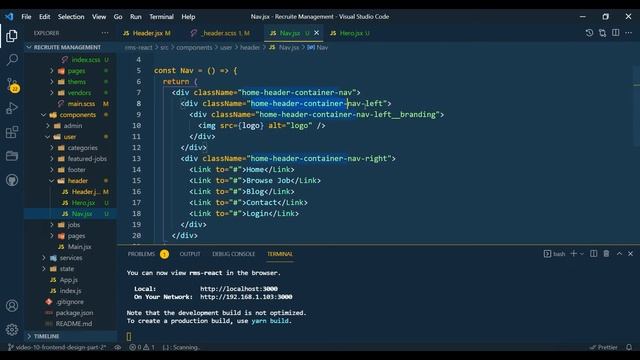
Task: Open App.js in the explorer
Action: [69, 280]
